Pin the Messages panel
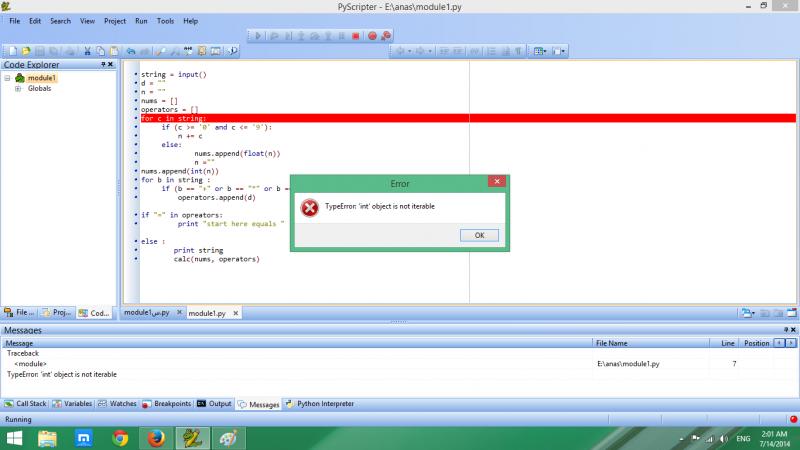Viewport: 800px width, 450px height. (786, 330)
